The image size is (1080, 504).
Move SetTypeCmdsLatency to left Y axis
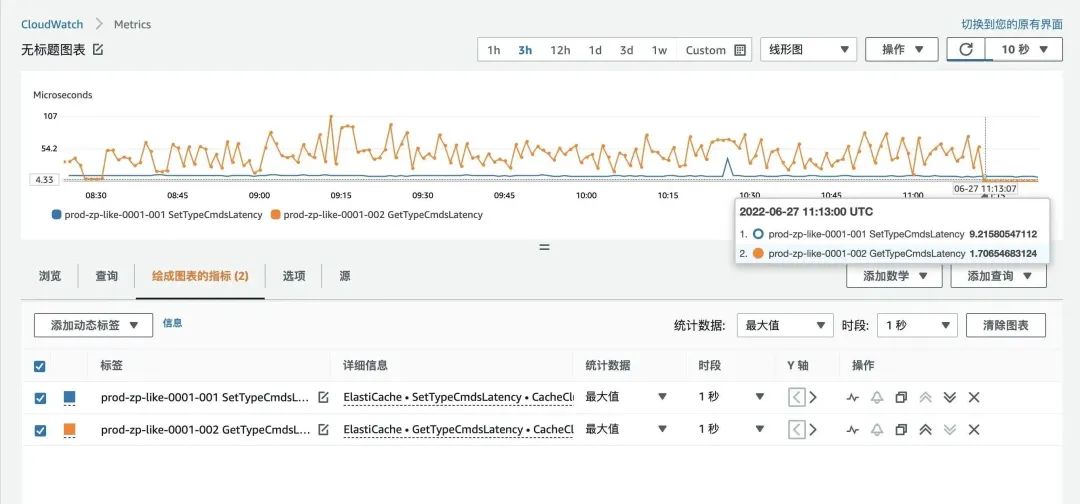pos(797,397)
